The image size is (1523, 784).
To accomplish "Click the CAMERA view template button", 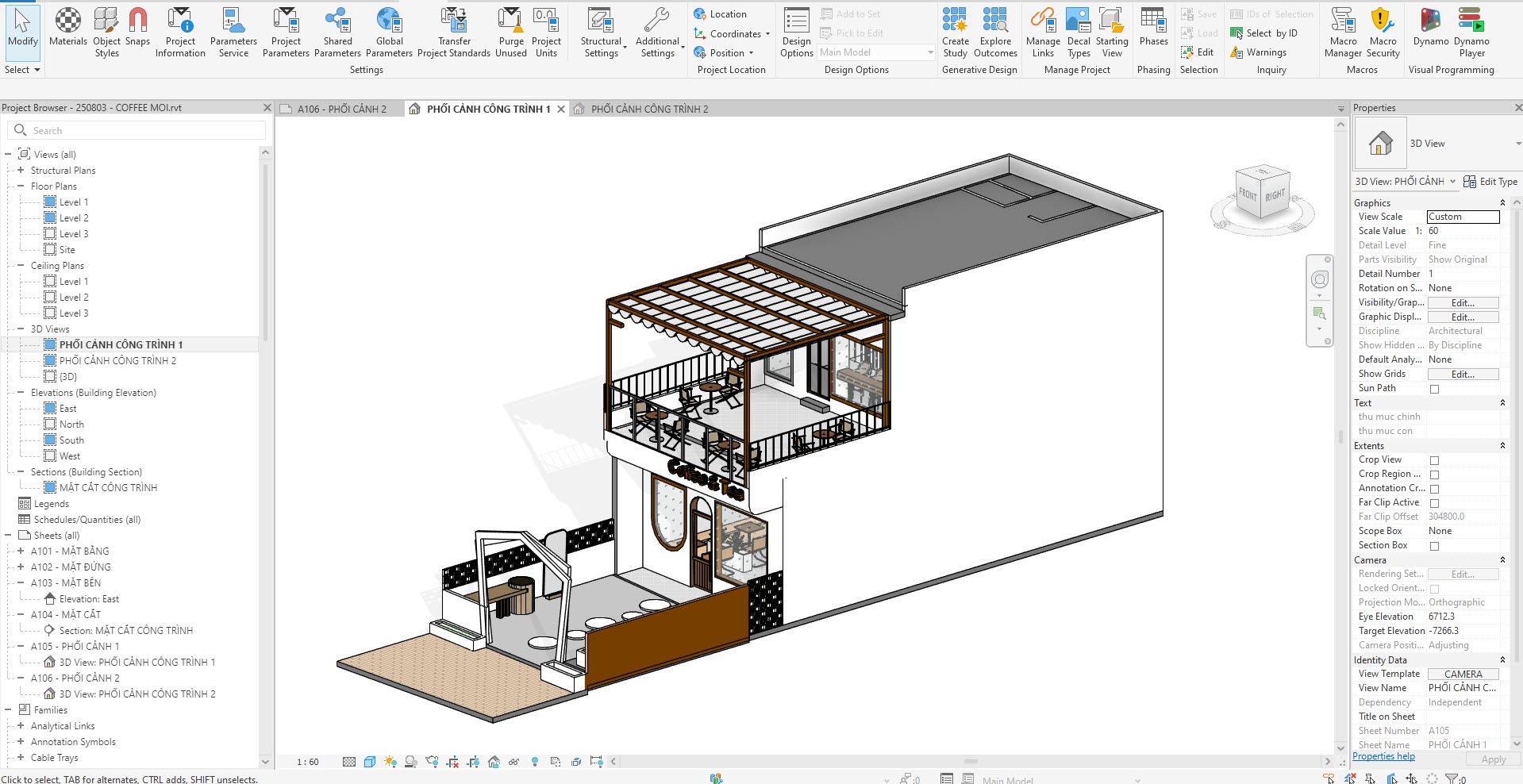I will [x=1463, y=674].
